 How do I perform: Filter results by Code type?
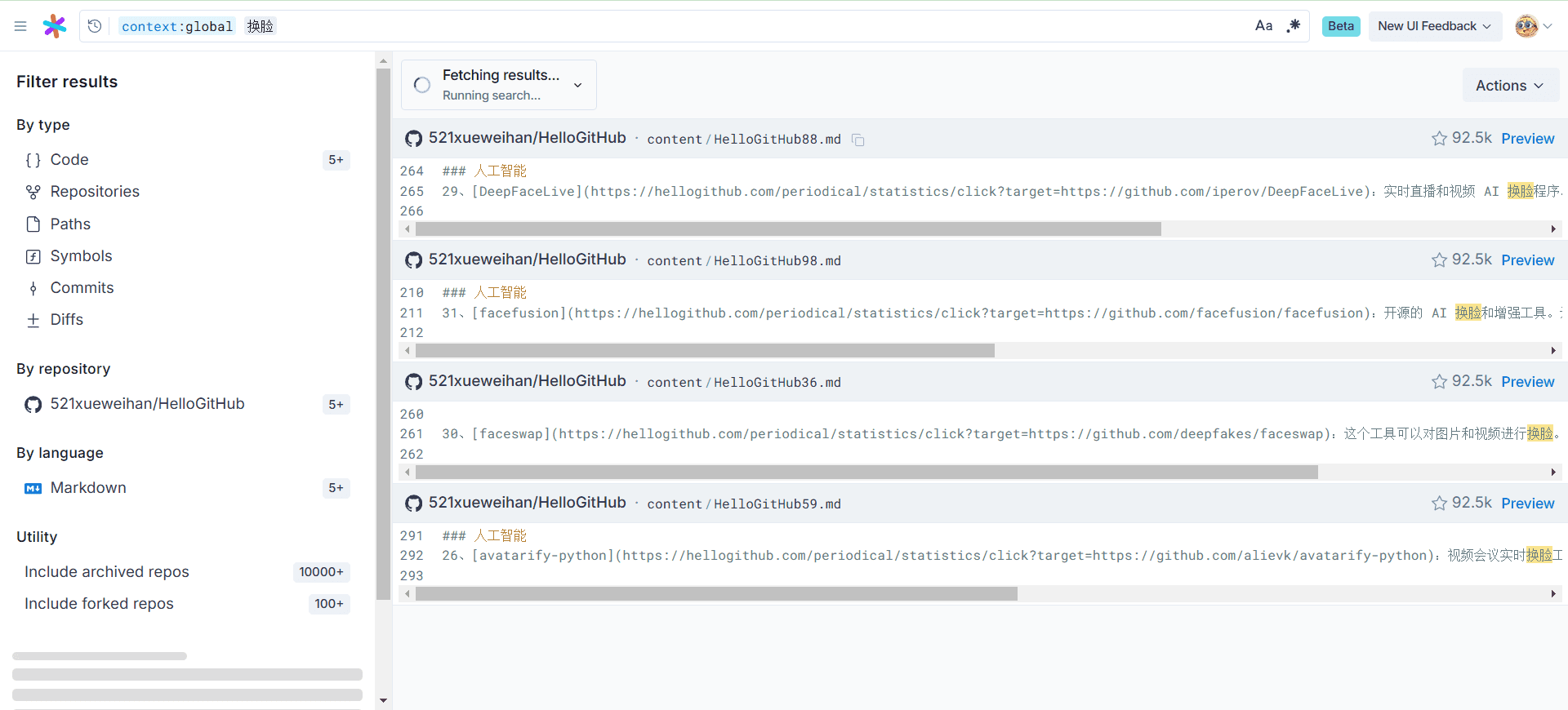[x=187, y=160]
